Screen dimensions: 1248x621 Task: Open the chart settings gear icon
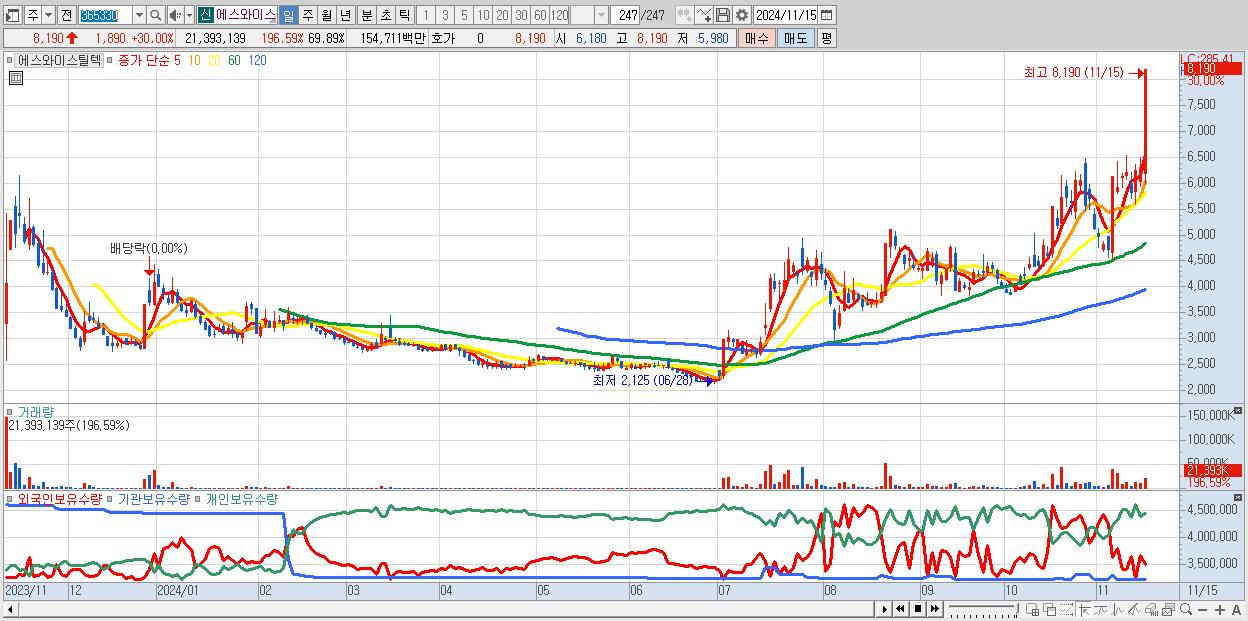[742, 15]
